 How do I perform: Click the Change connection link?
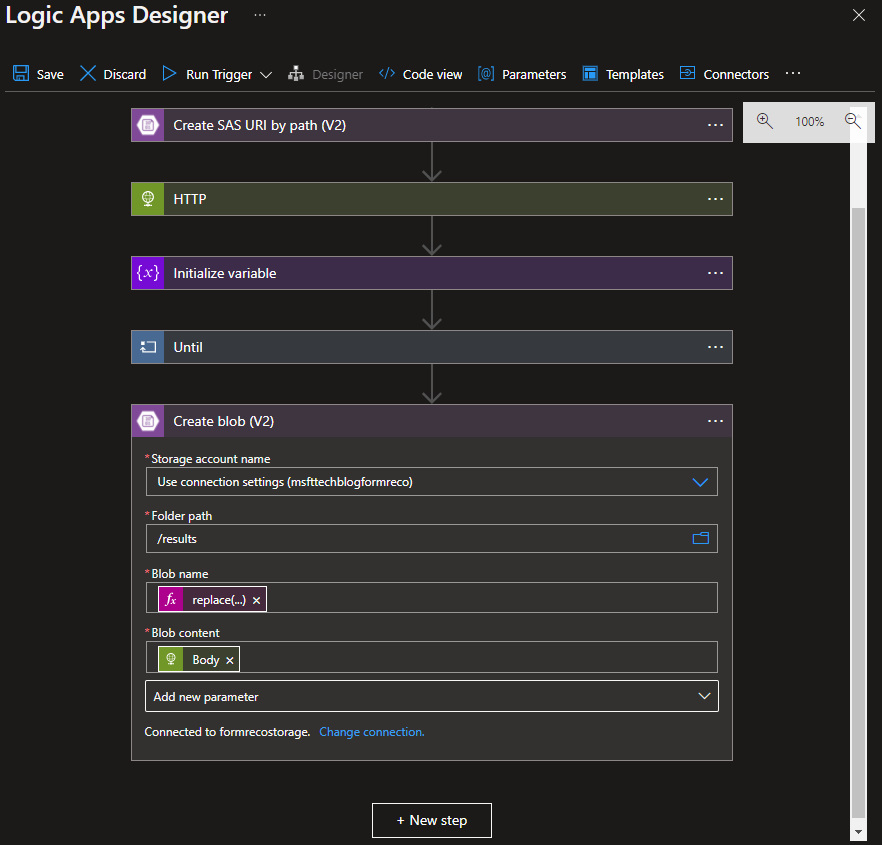[371, 732]
